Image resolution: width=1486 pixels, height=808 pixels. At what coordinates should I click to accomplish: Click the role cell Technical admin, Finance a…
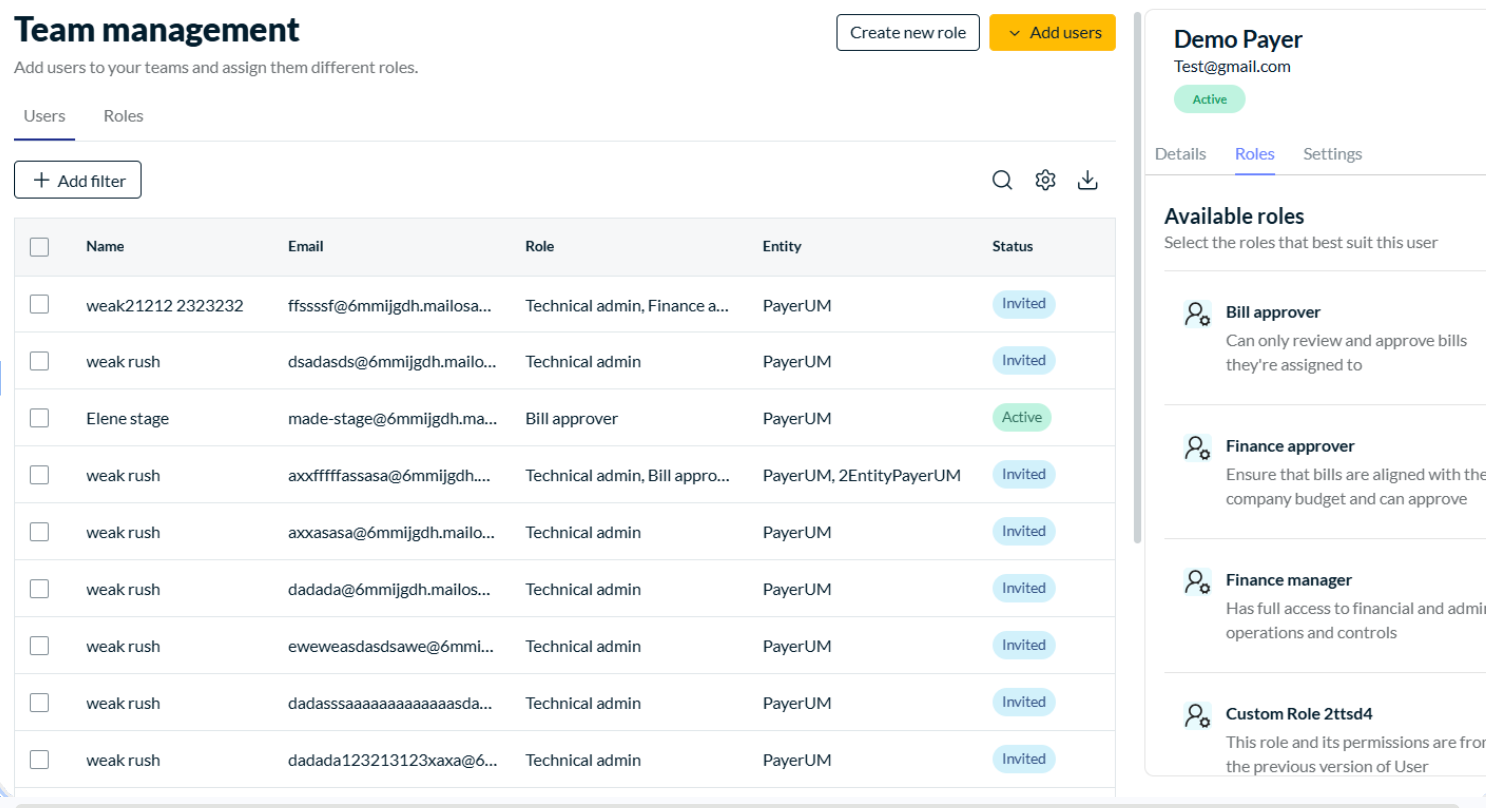[x=628, y=305]
